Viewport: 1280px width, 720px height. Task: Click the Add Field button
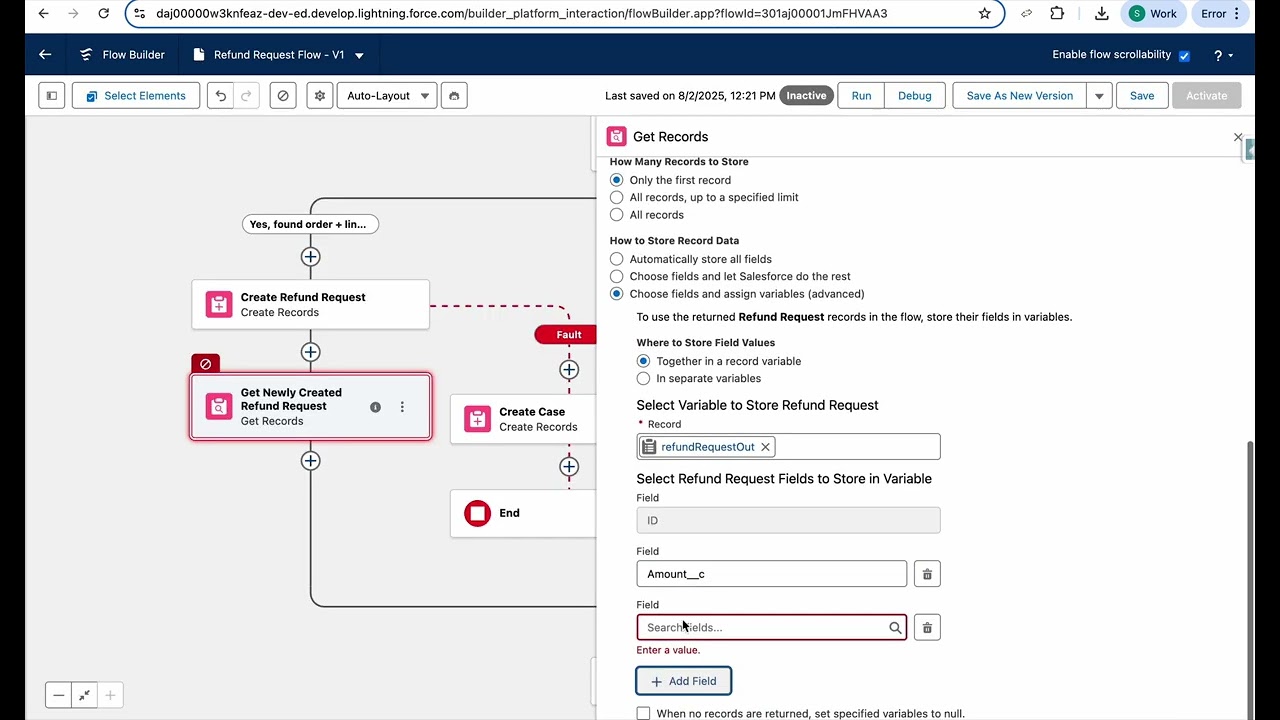pos(684,681)
